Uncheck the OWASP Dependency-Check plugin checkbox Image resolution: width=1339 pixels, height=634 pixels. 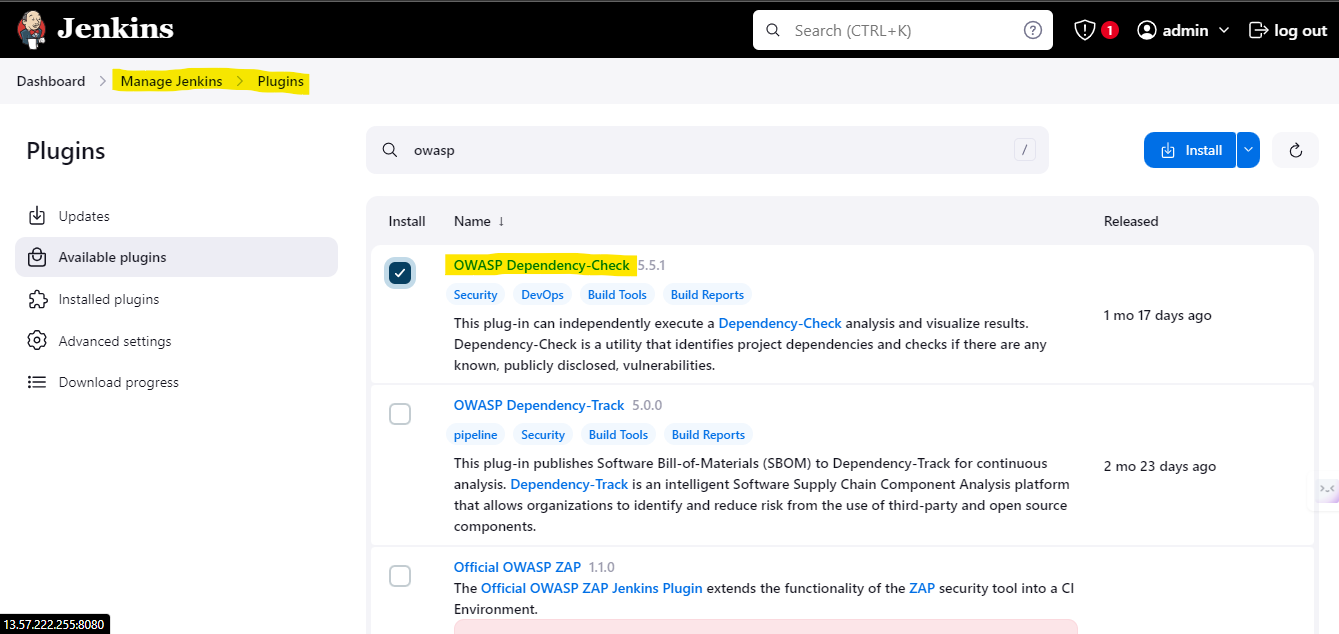(400, 273)
